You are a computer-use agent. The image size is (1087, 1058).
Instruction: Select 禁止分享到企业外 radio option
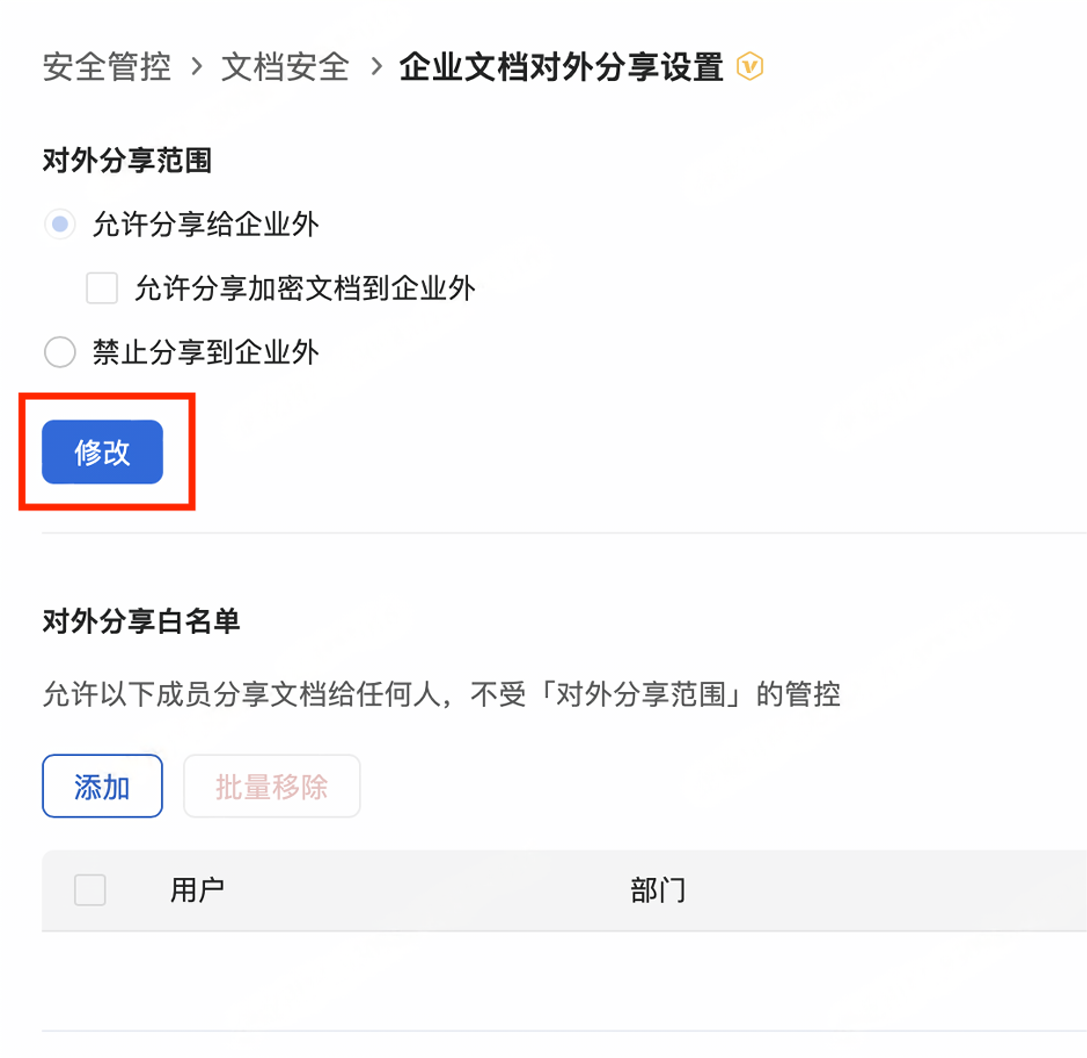[60, 352]
